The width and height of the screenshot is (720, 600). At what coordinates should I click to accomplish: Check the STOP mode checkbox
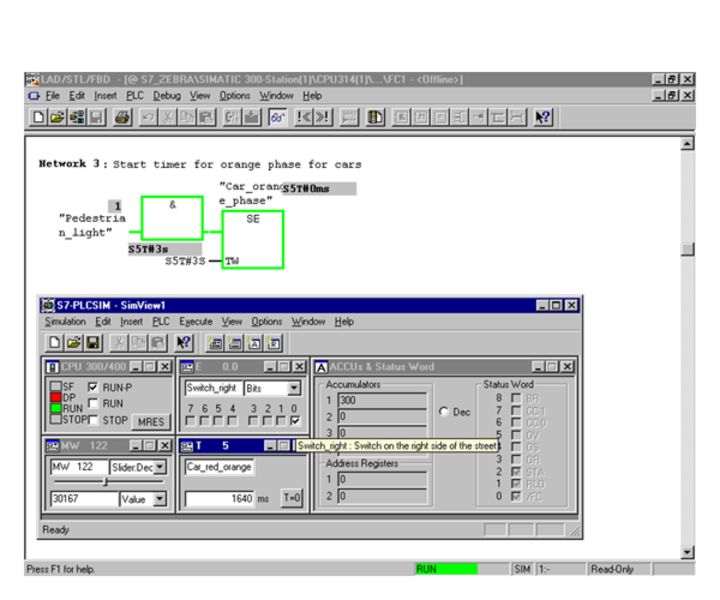pyautogui.click(x=93, y=420)
